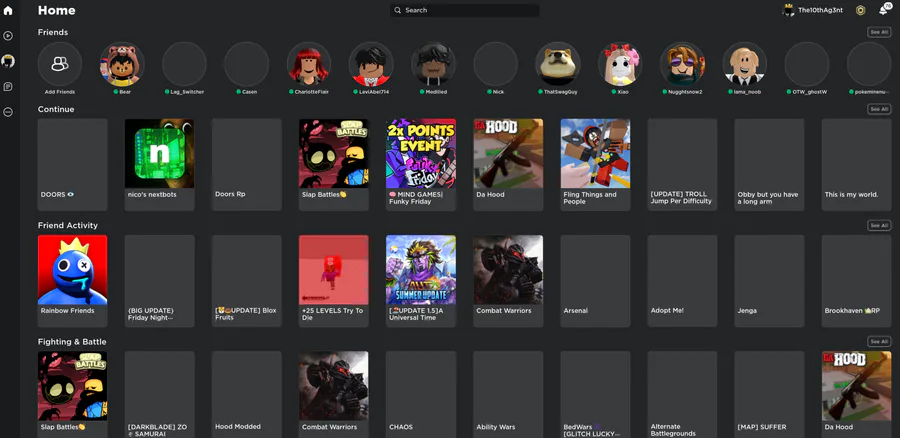Open Blox Fruits game card
900x438 pixels.
pyautogui.click(x=247, y=281)
